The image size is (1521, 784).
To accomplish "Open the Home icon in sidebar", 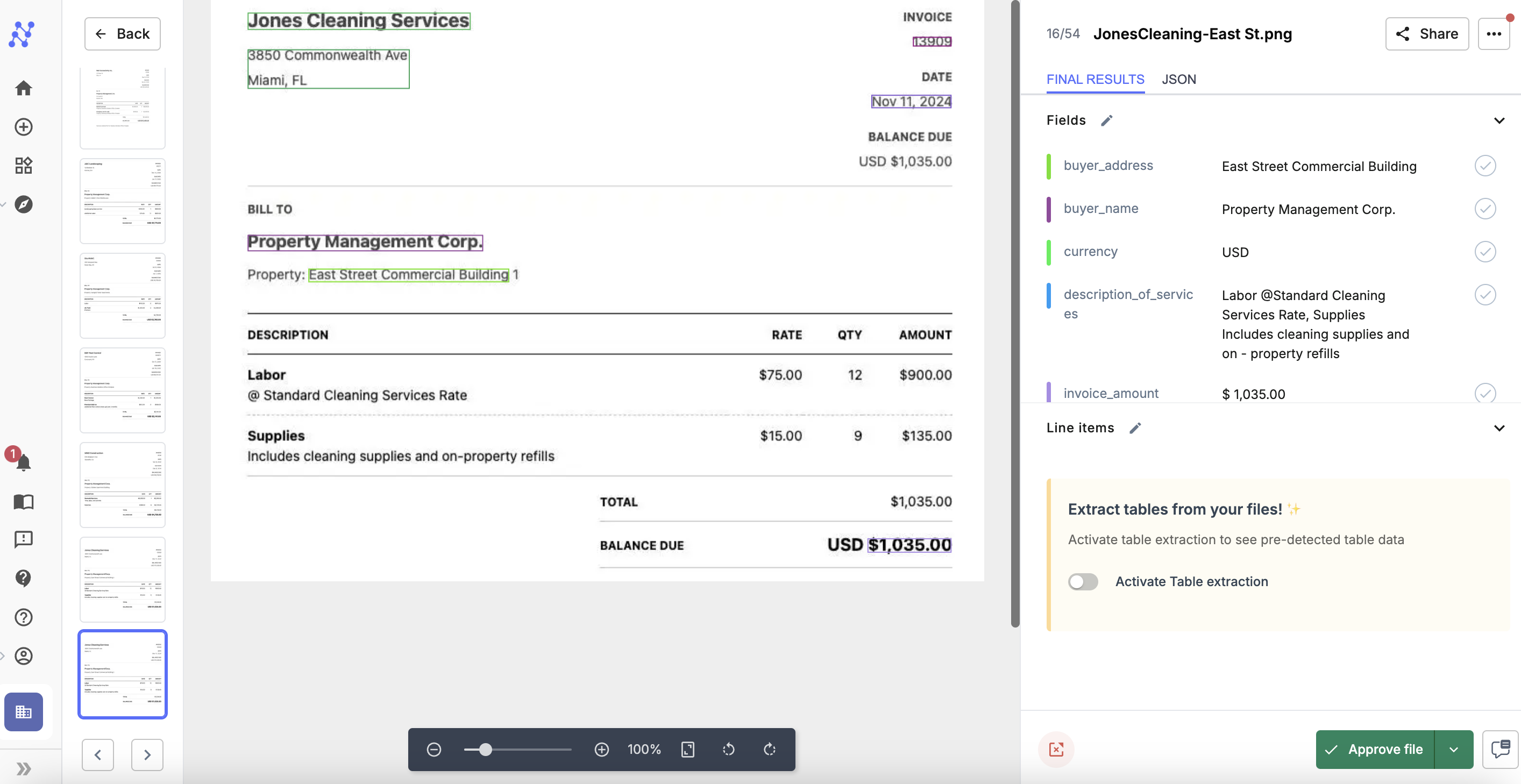I will pyautogui.click(x=24, y=88).
